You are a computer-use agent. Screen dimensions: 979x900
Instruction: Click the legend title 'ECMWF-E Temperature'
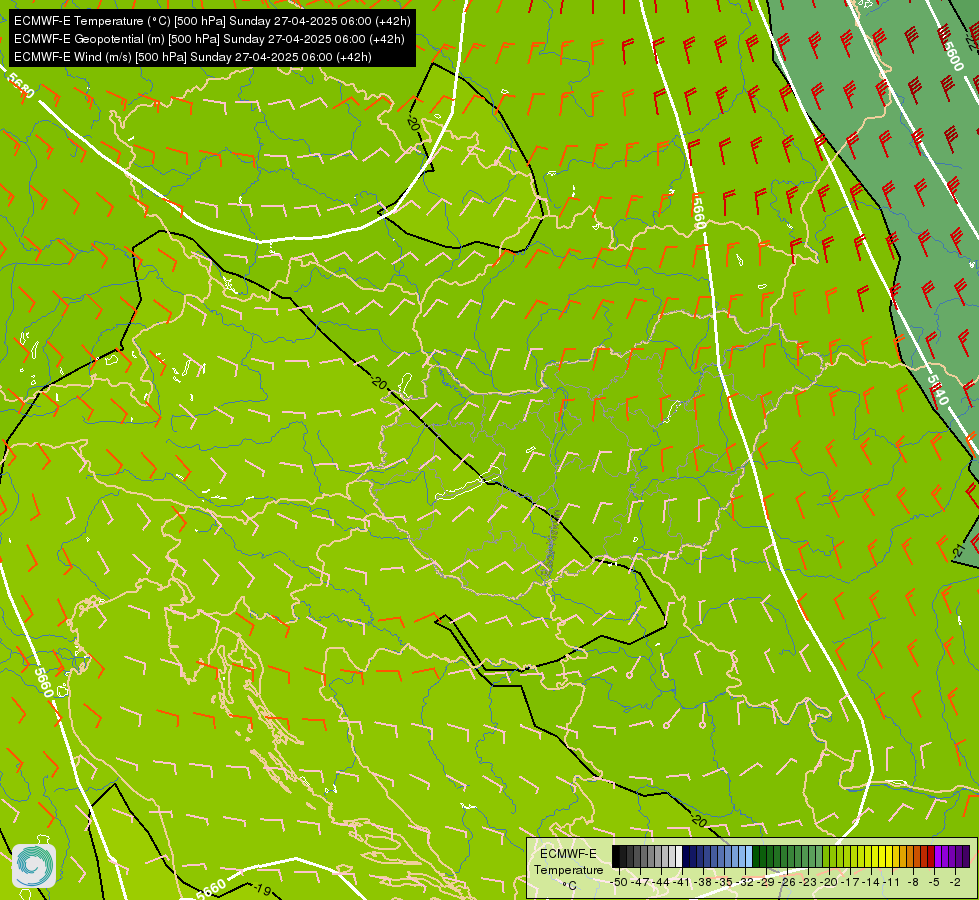pos(568,861)
